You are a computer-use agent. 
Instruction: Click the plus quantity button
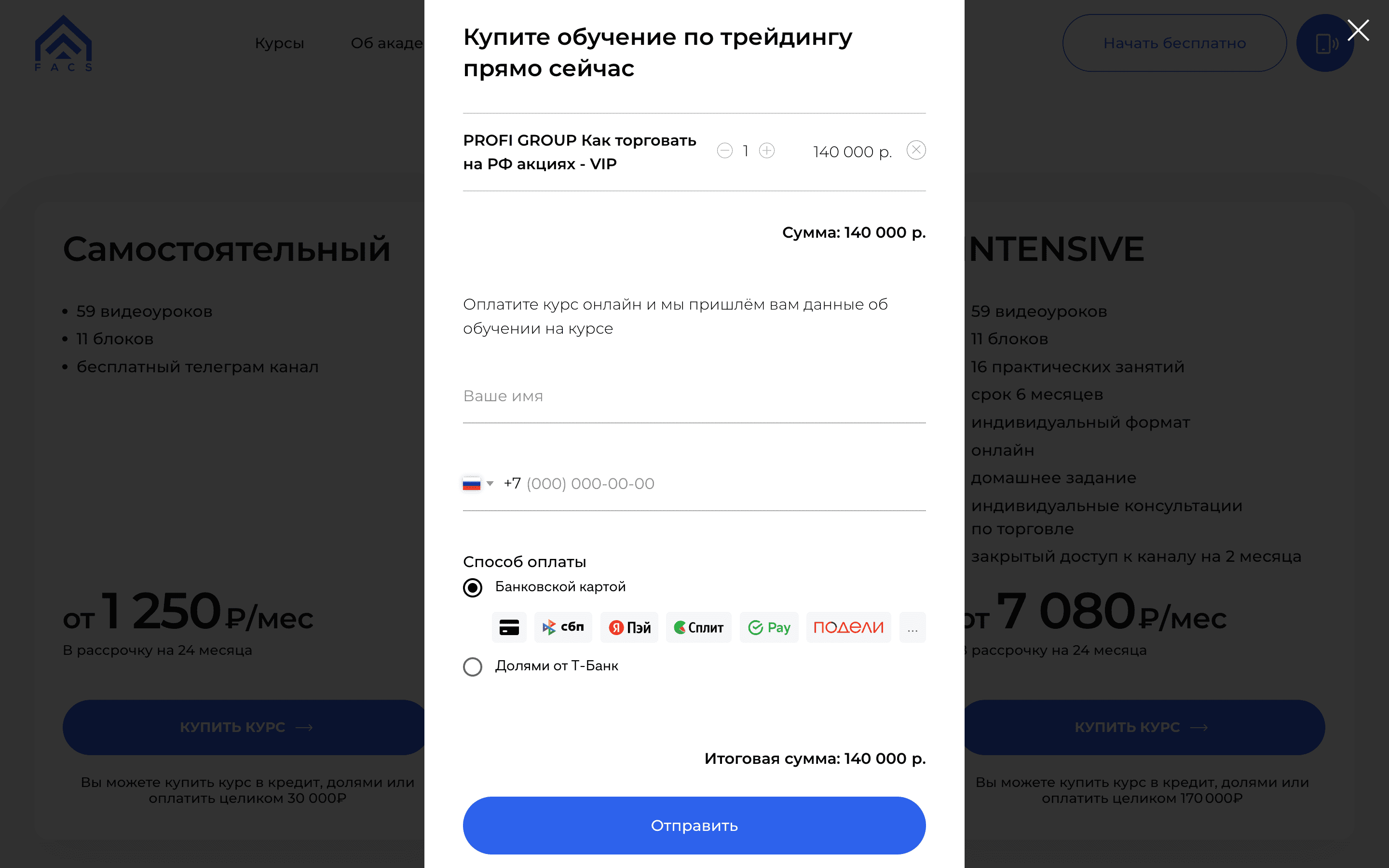767,150
